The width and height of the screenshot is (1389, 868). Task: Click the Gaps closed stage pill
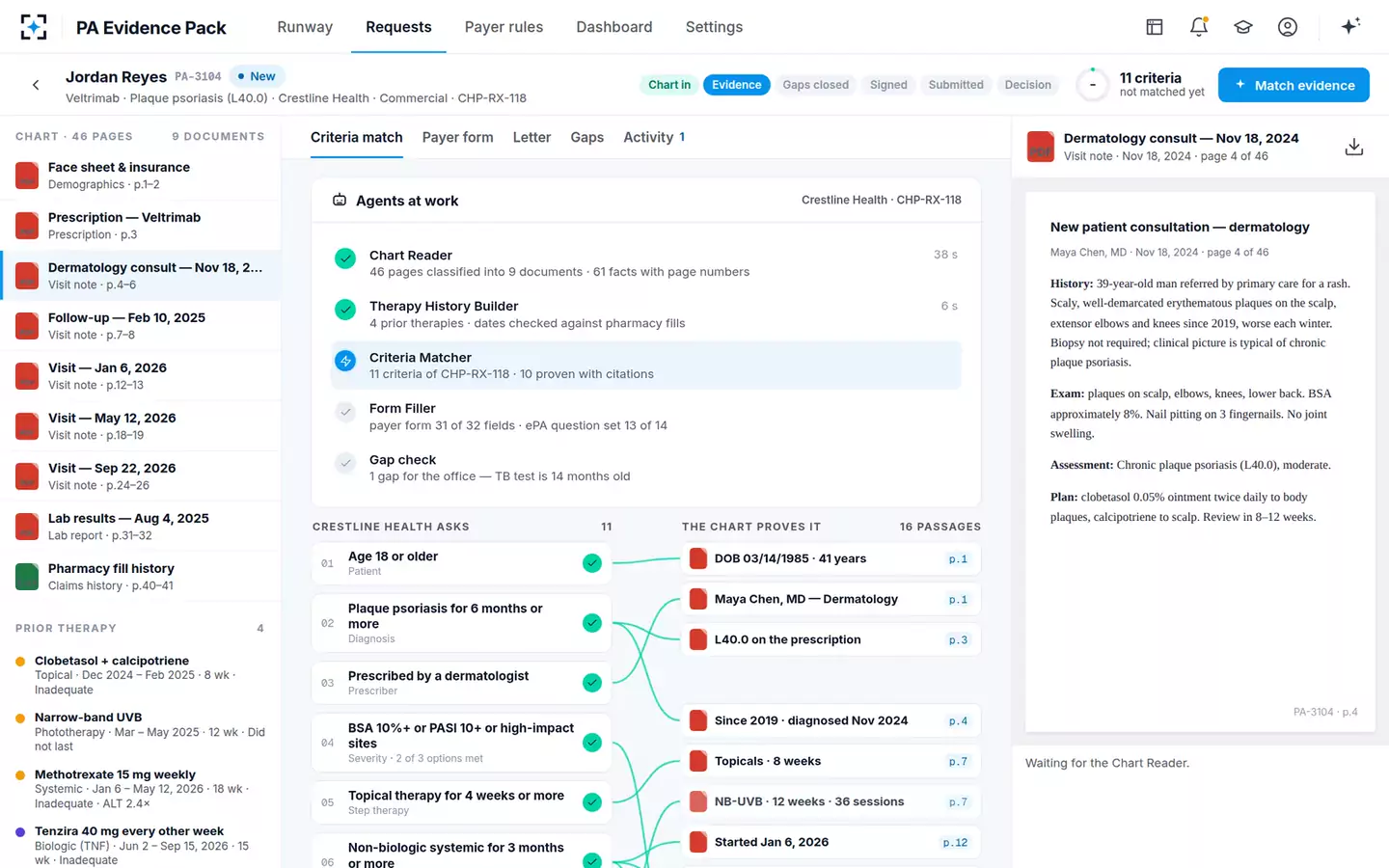point(816,85)
